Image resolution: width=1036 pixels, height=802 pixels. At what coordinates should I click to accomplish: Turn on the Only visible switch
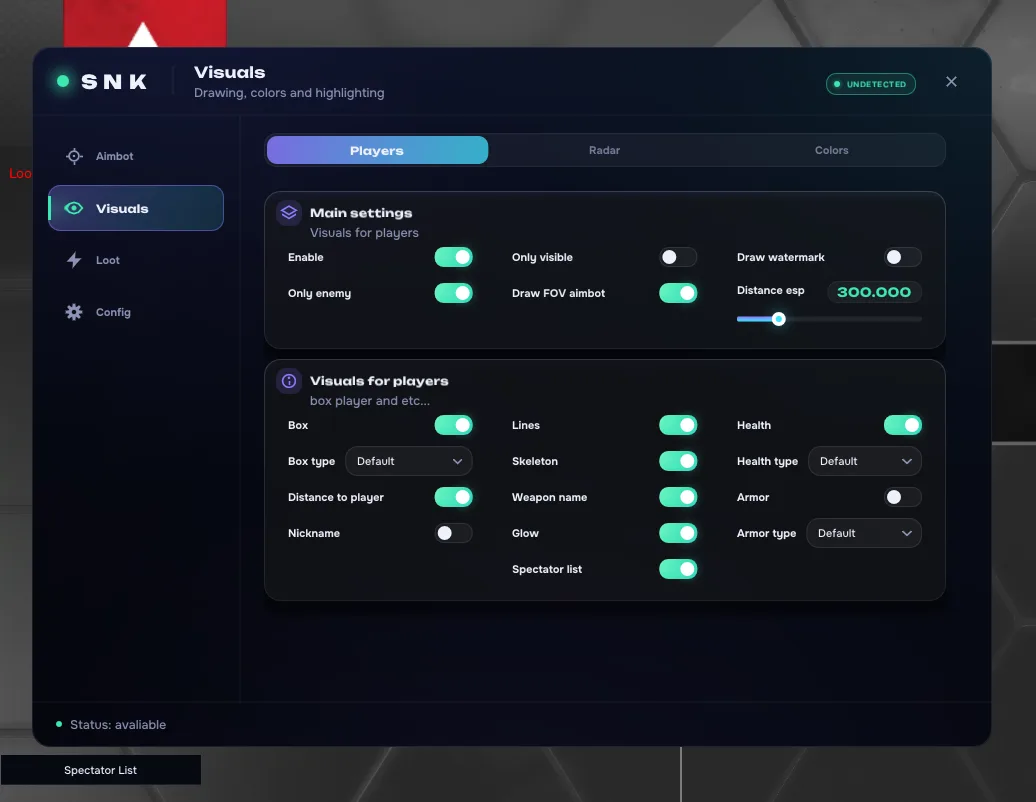pyautogui.click(x=678, y=257)
